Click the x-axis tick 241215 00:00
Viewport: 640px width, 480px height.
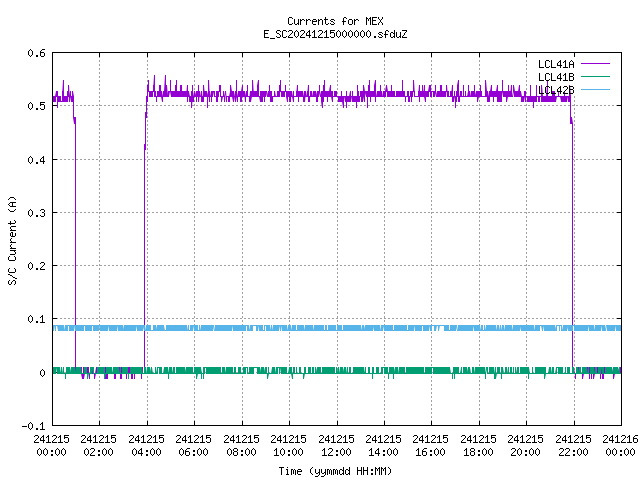tap(51, 445)
